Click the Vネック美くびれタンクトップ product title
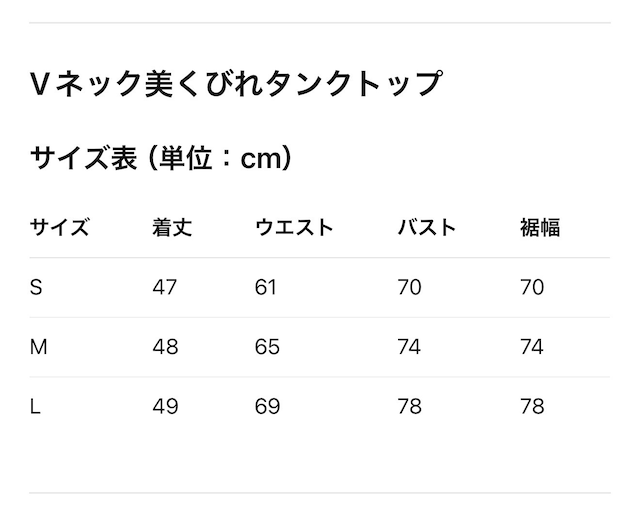The height and width of the screenshot is (514, 640). (x=235, y=84)
